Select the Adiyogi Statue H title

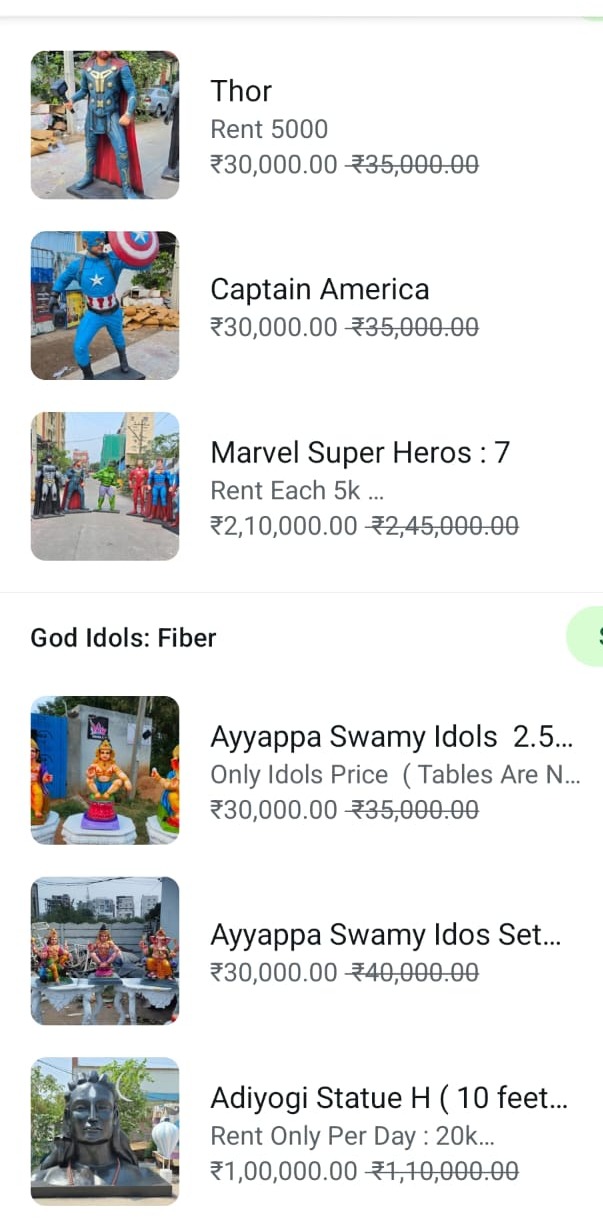tap(388, 1098)
